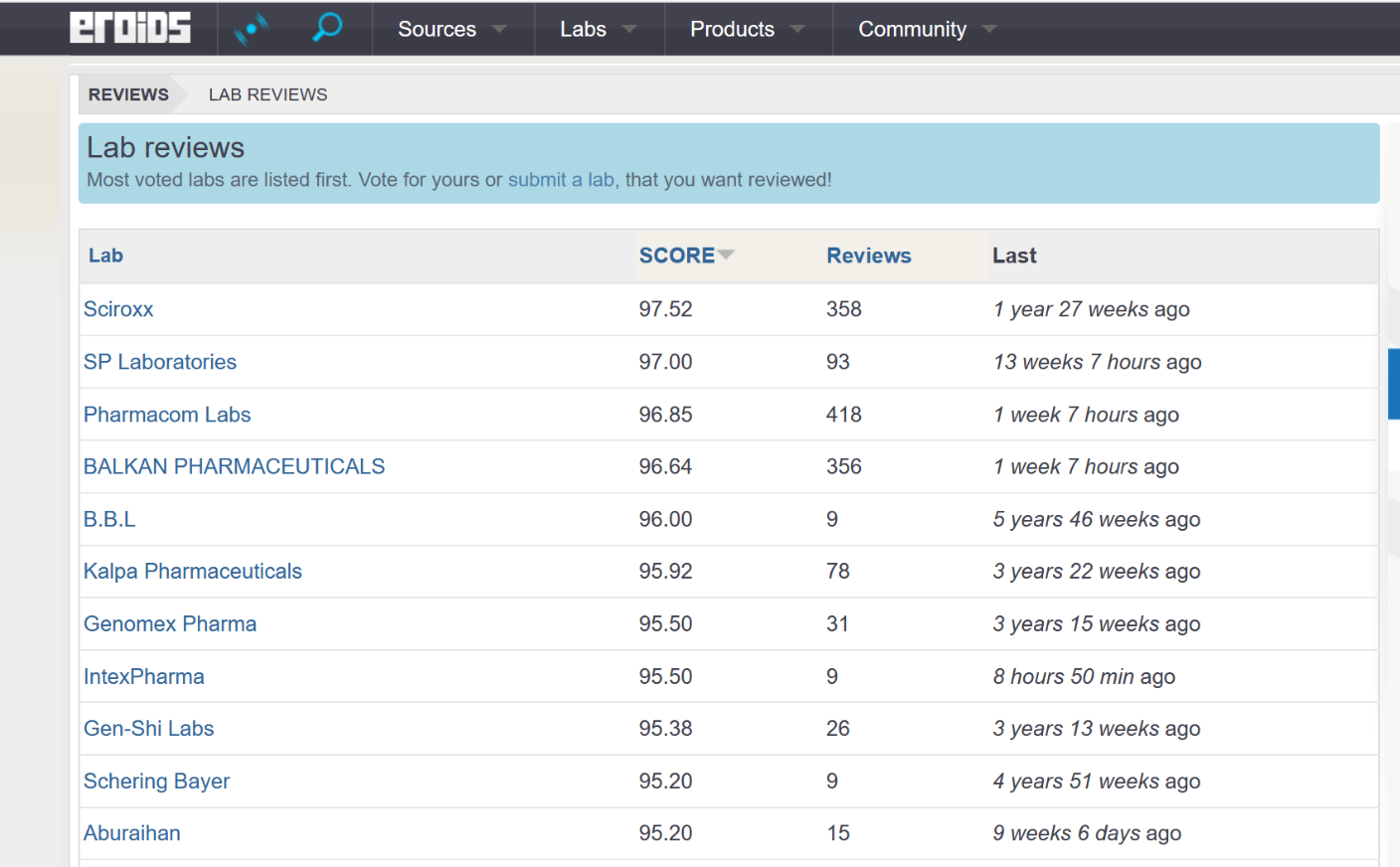Click the 'submit a lab' link
This screenshot has width=1400, height=867.
click(561, 180)
